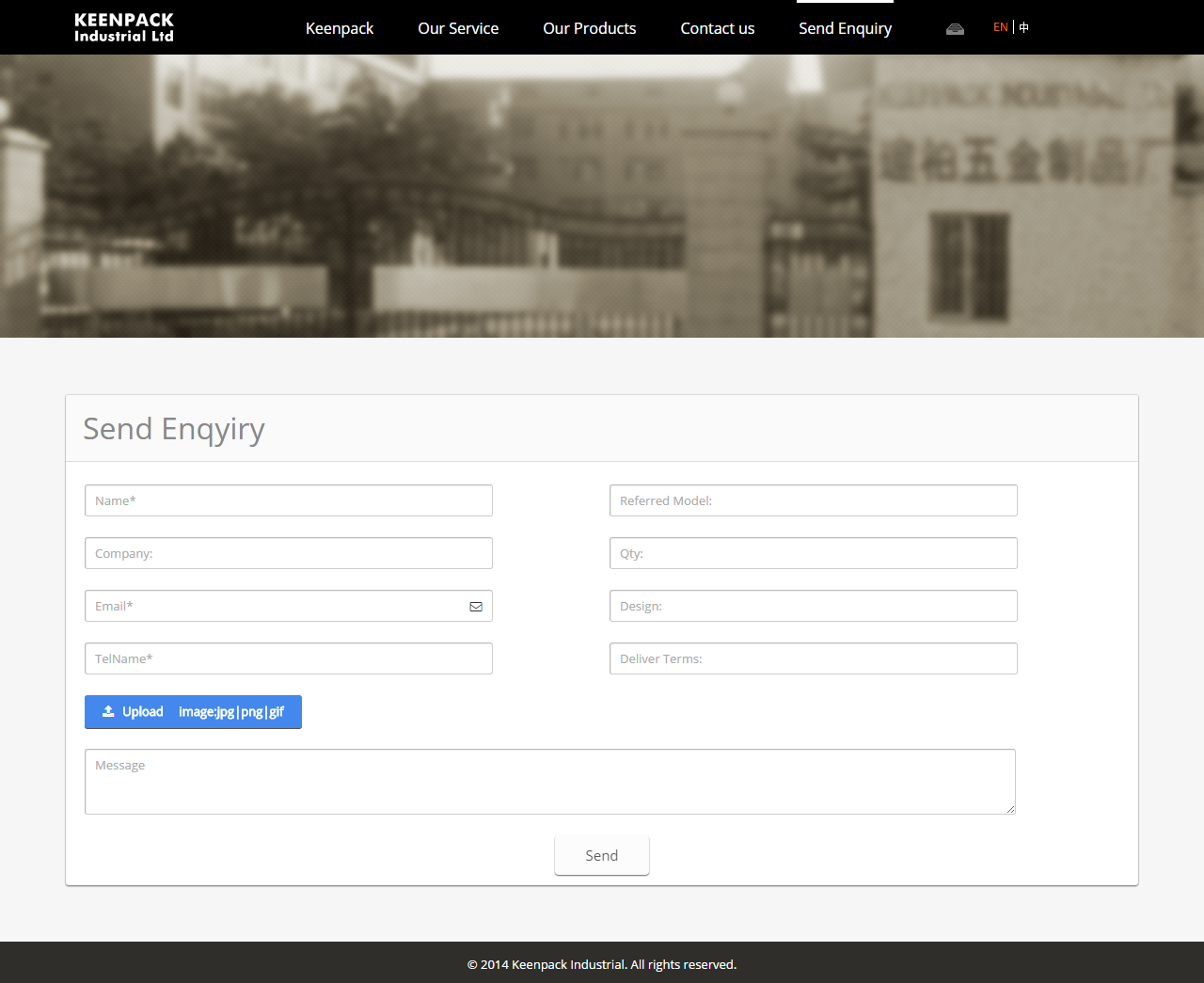The height and width of the screenshot is (983, 1204).
Task: Click the Keenpack Industrial Ltd logo
Action: point(124,27)
